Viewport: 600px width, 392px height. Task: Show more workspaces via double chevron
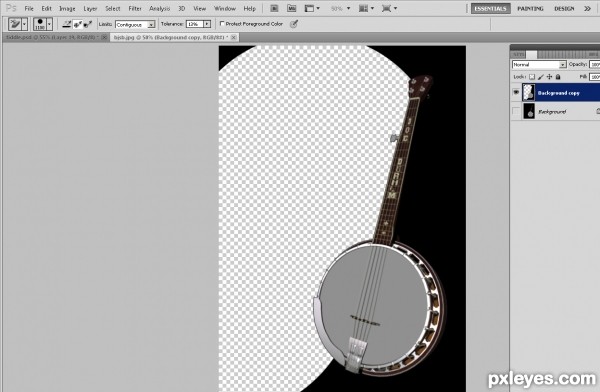pos(587,8)
